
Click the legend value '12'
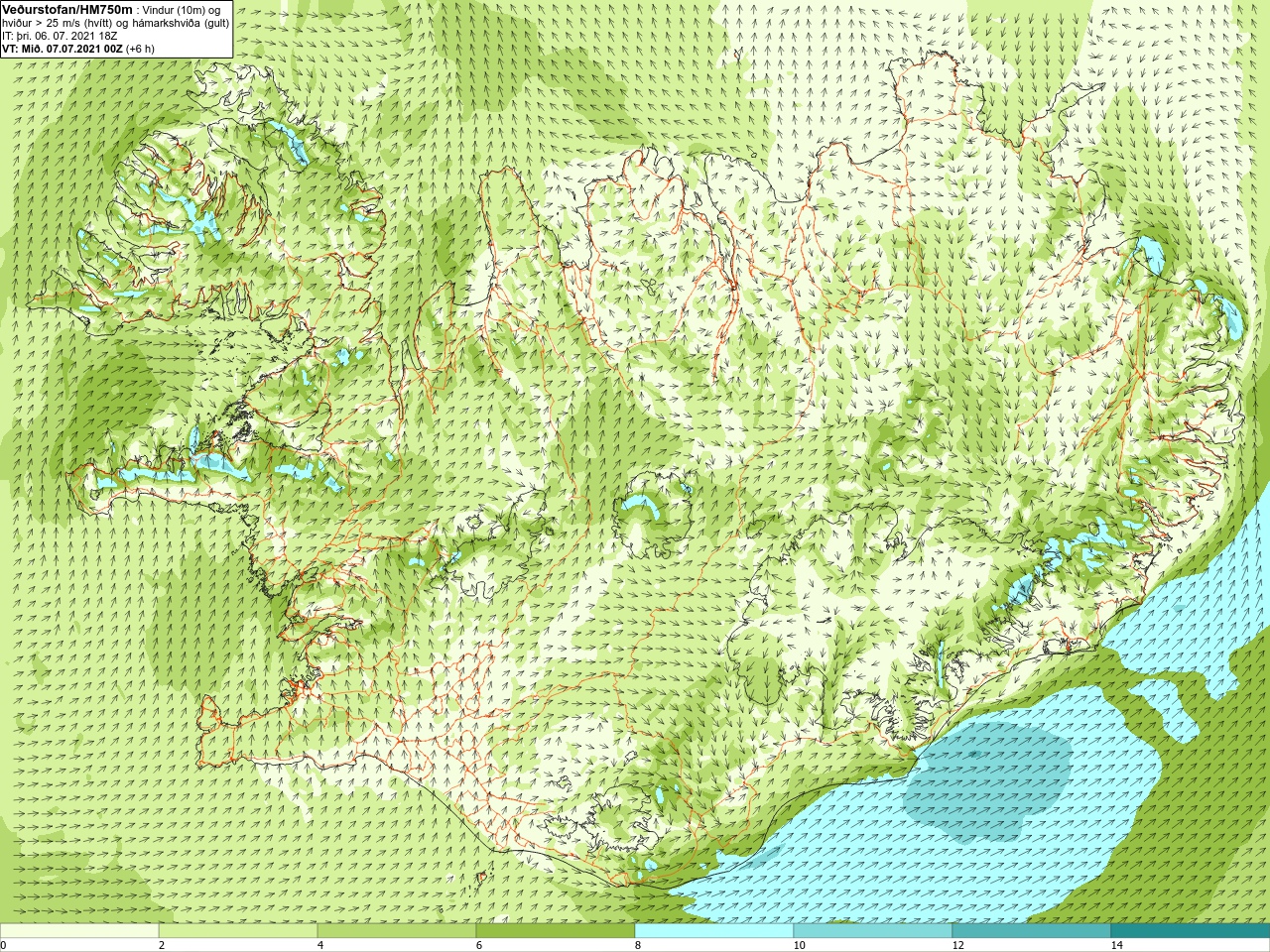tap(957, 945)
